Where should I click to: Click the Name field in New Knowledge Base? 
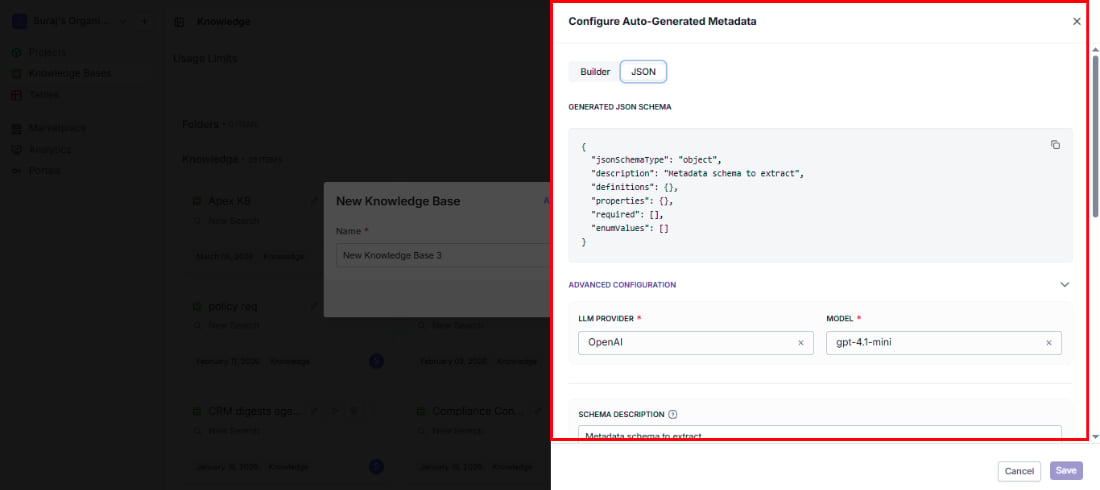click(x=443, y=256)
